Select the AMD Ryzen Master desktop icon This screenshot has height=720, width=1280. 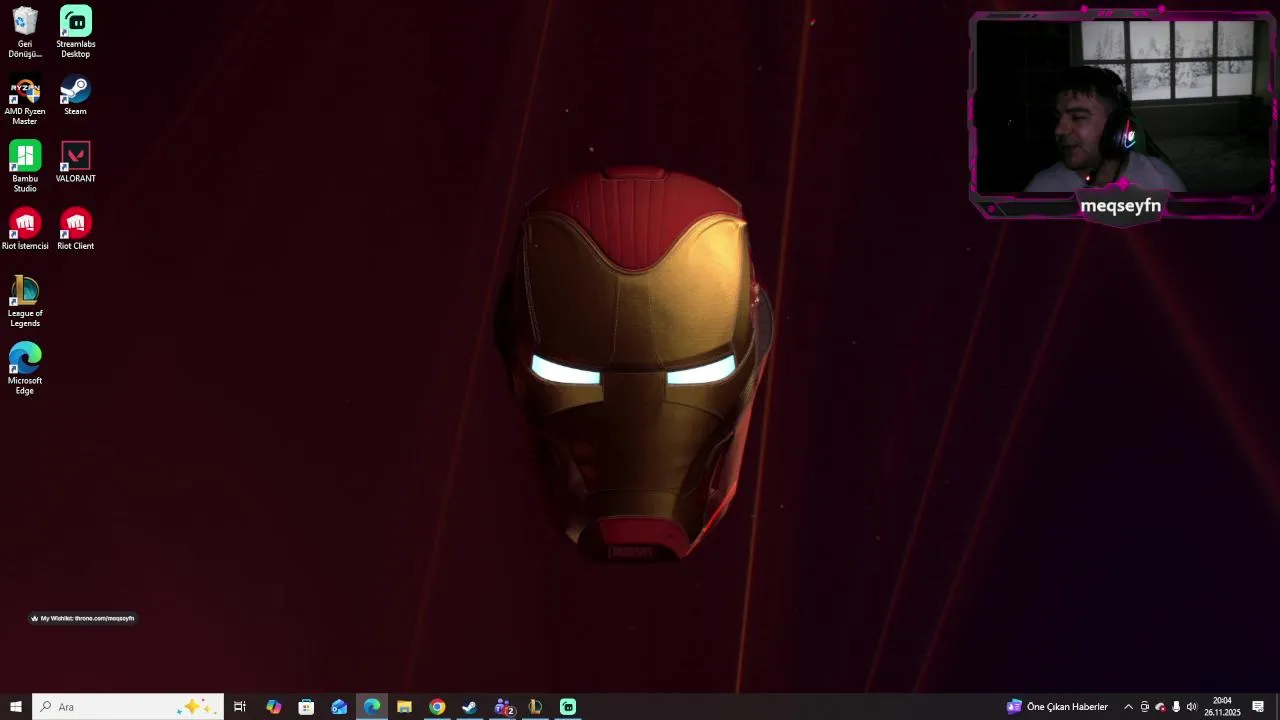point(25,100)
